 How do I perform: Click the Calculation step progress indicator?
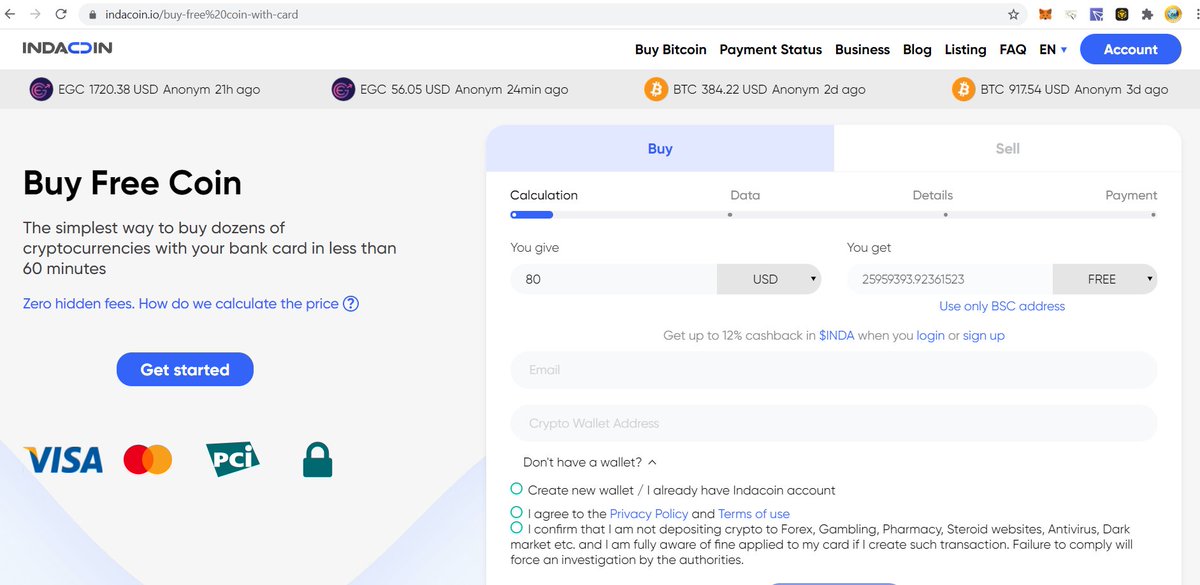pos(531,214)
